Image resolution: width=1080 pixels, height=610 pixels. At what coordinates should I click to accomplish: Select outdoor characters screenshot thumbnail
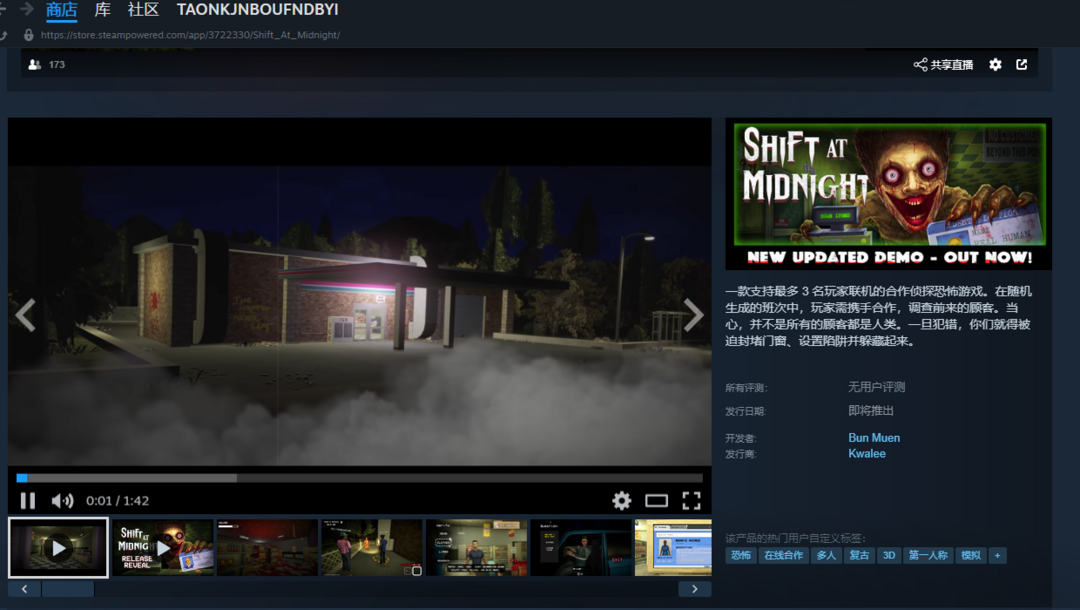372,547
